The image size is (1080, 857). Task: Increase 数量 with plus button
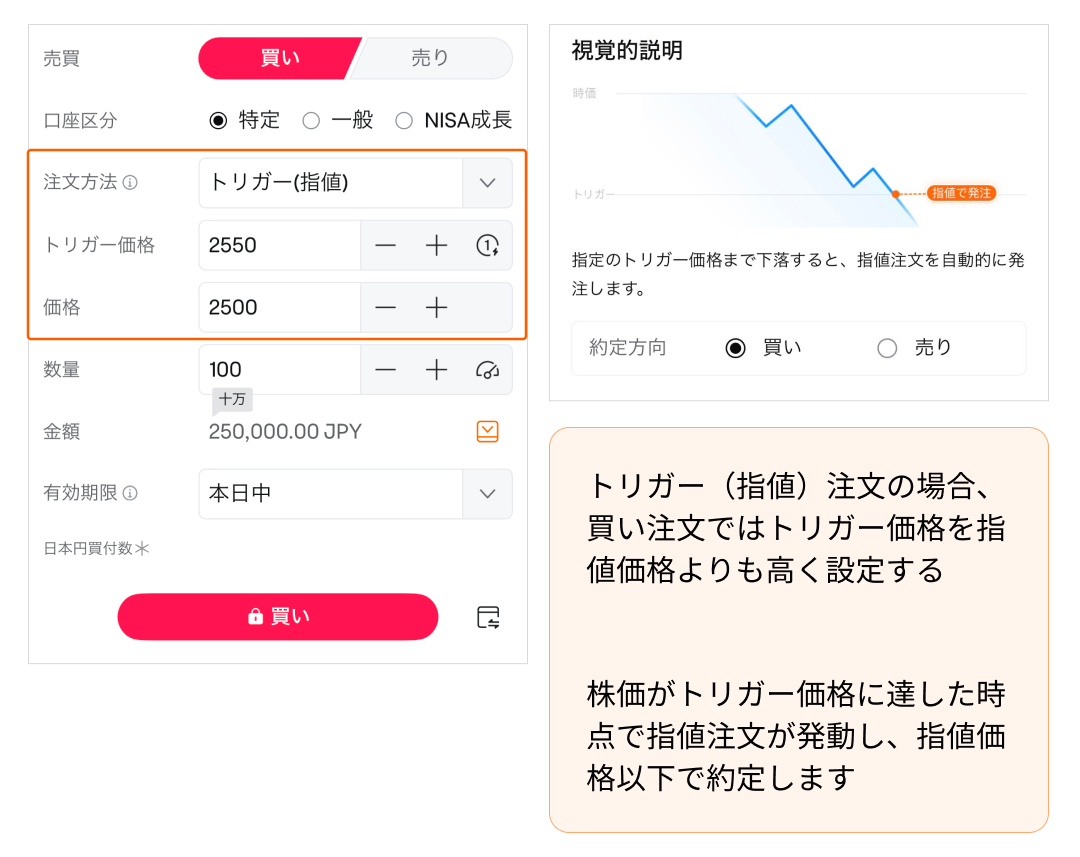point(436,370)
